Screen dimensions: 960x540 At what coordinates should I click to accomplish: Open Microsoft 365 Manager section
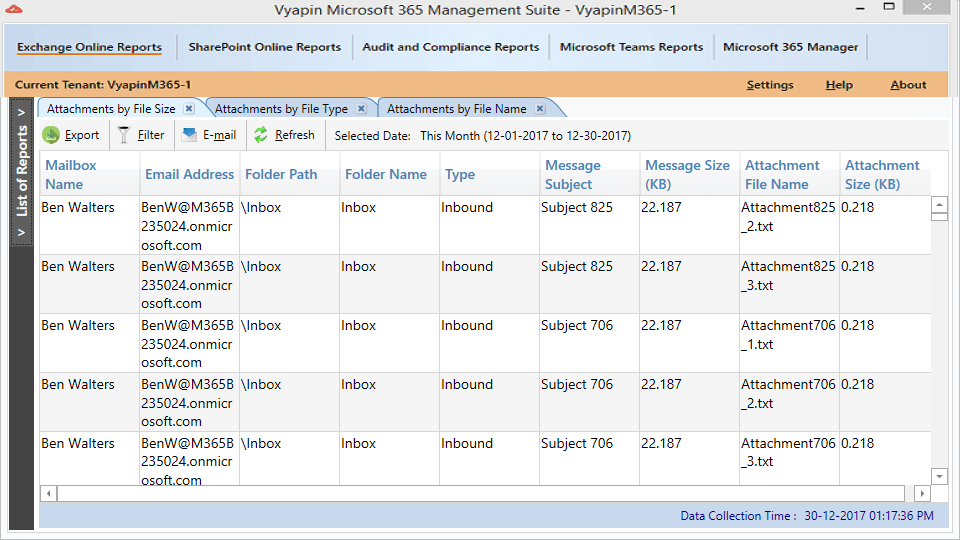pos(790,47)
